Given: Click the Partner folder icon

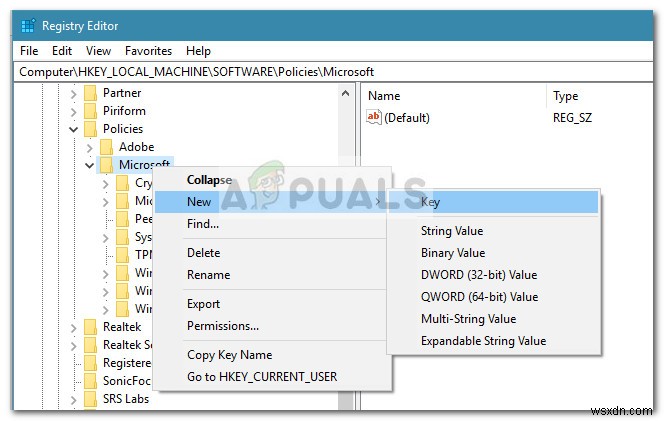Looking at the screenshot, I should (x=91, y=93).
